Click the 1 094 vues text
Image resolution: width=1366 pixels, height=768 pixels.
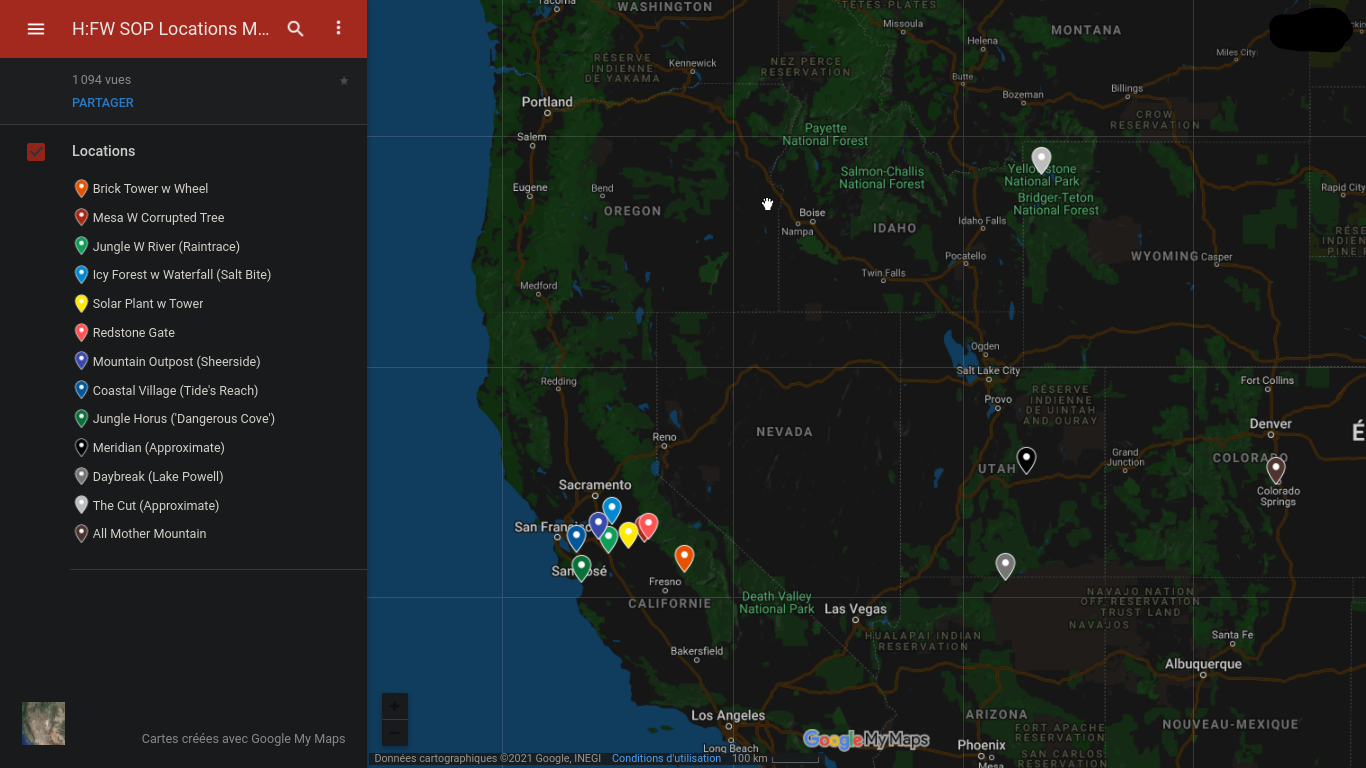click(101, 80)
